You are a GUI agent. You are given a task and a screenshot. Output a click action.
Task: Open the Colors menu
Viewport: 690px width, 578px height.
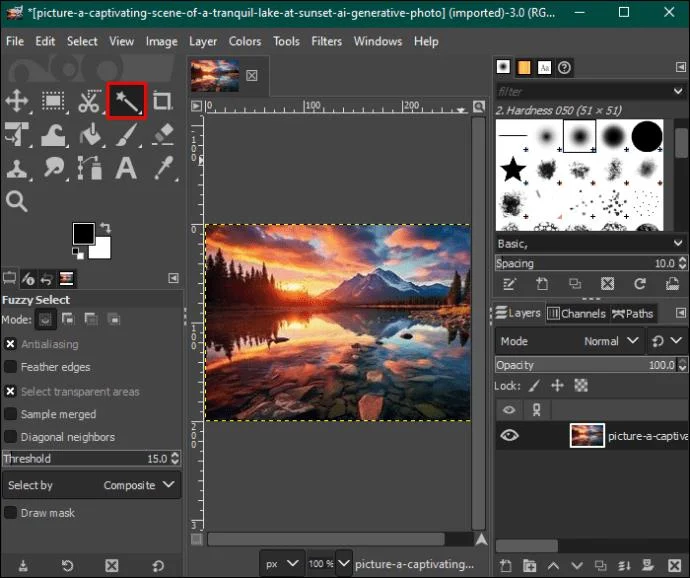245,41
